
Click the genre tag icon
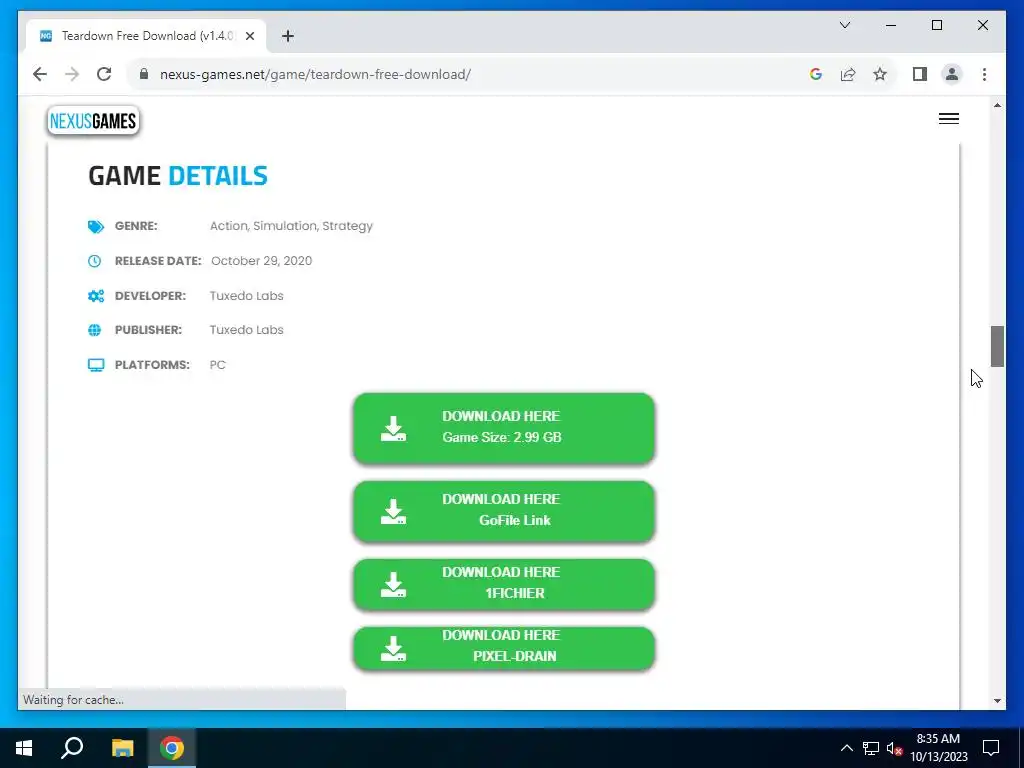coord(95,227)
